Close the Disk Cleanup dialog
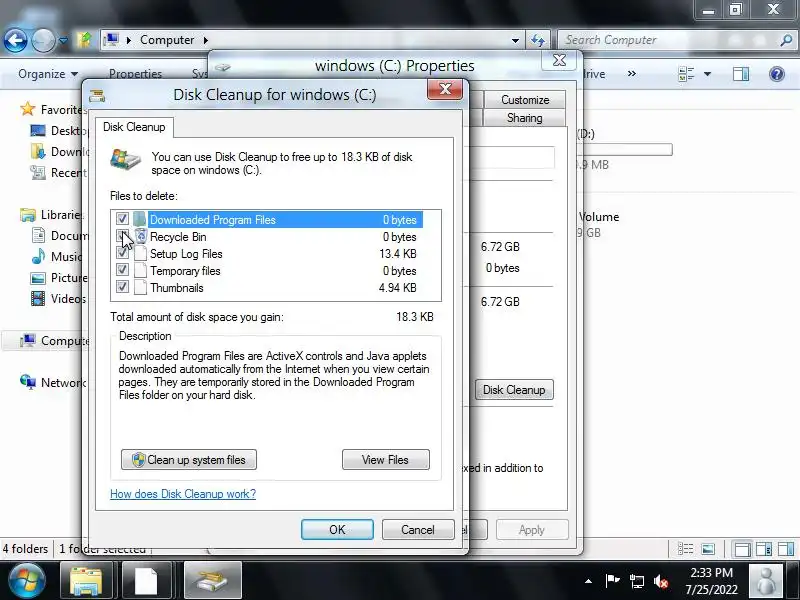The width and height of the screenshot is (800, 600). click(445, 89)
